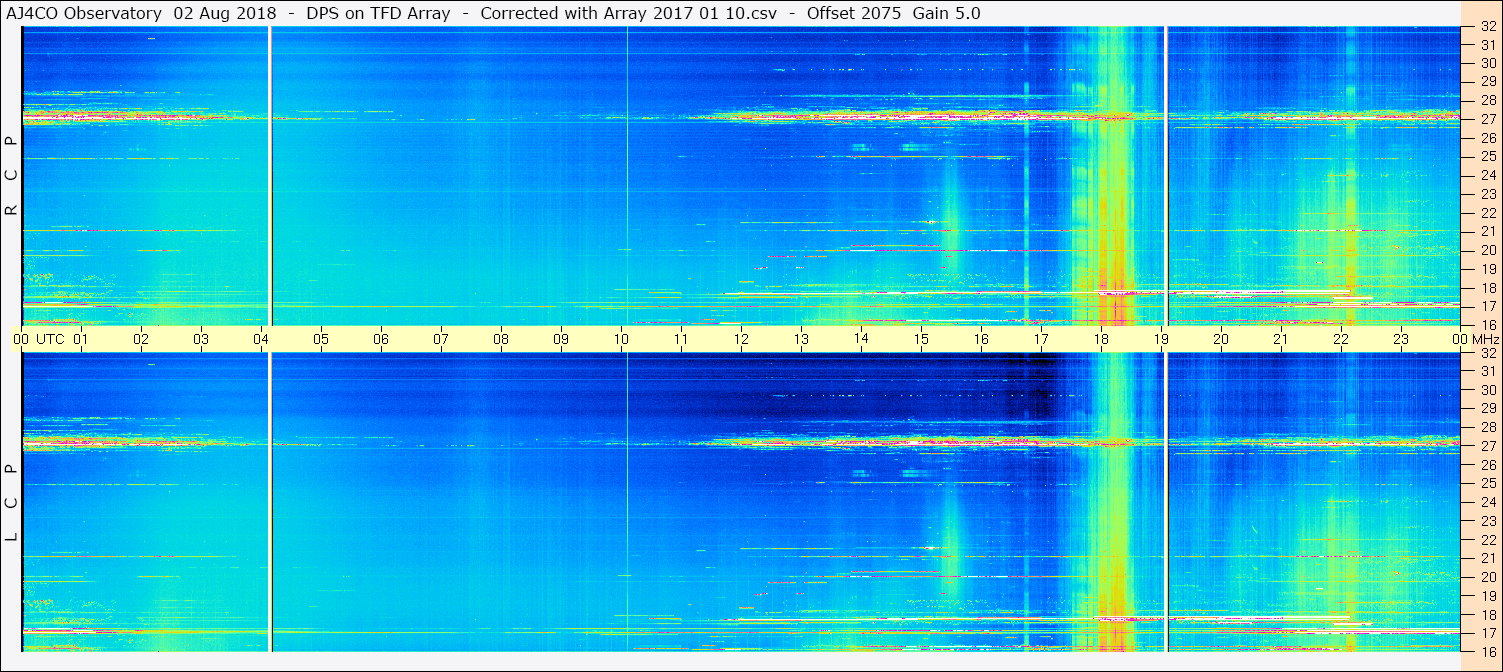Click the 25 MHz label on RCP scale
The height and width of the screenshot is (672, 1503).
(x=1488, y=156)
